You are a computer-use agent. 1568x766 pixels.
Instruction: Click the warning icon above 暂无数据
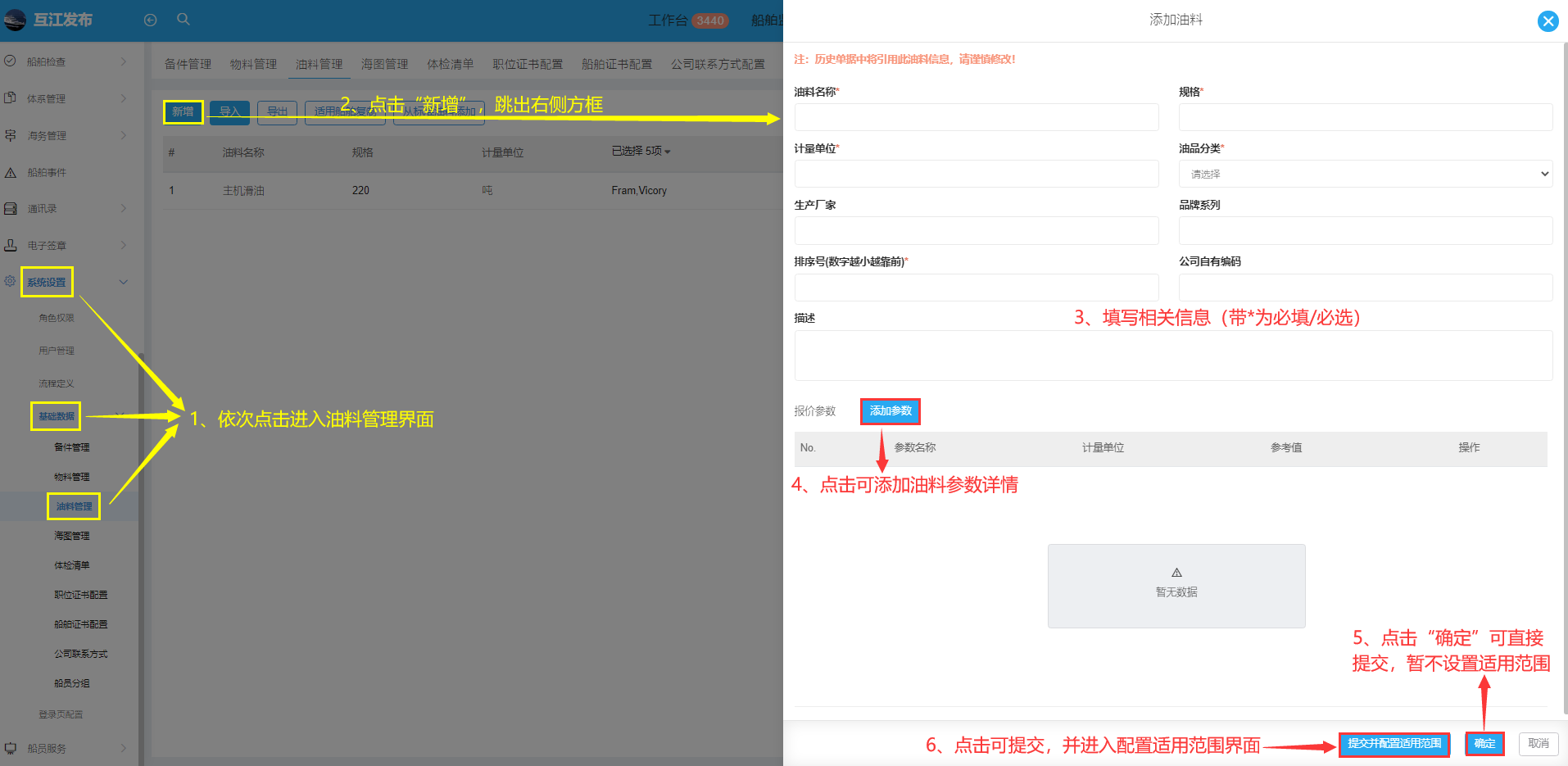(1176, 573)
